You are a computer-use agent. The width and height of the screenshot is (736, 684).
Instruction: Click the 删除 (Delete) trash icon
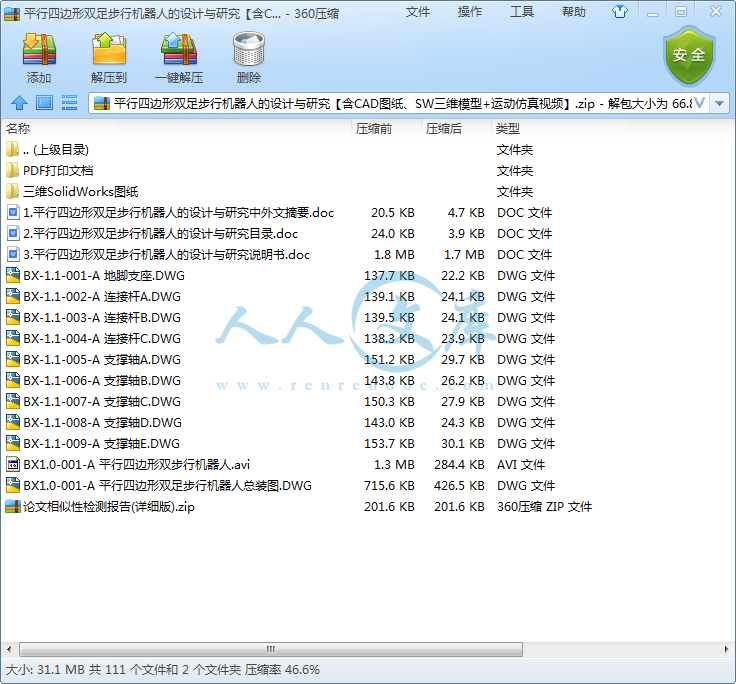(249, 49)
